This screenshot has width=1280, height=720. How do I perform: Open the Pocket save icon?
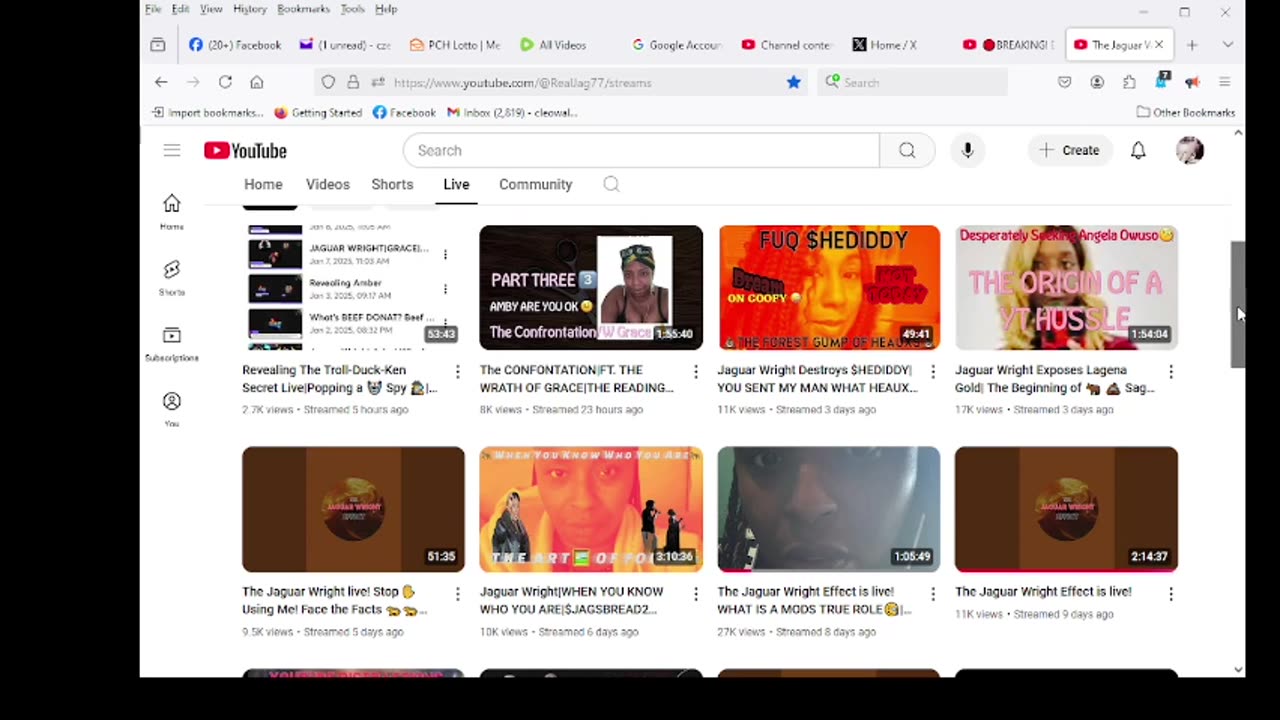coord(1065,82)
